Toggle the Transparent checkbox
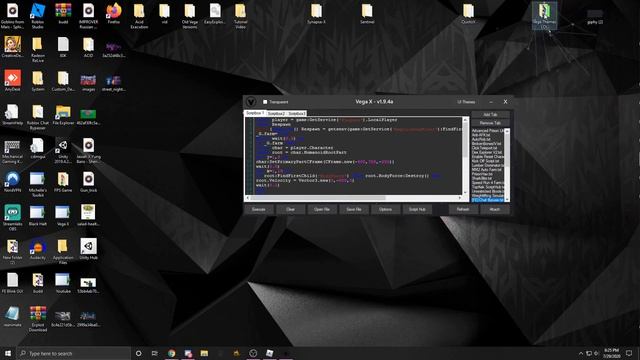This screenshot has width=640, height=360. pos(265,102)
